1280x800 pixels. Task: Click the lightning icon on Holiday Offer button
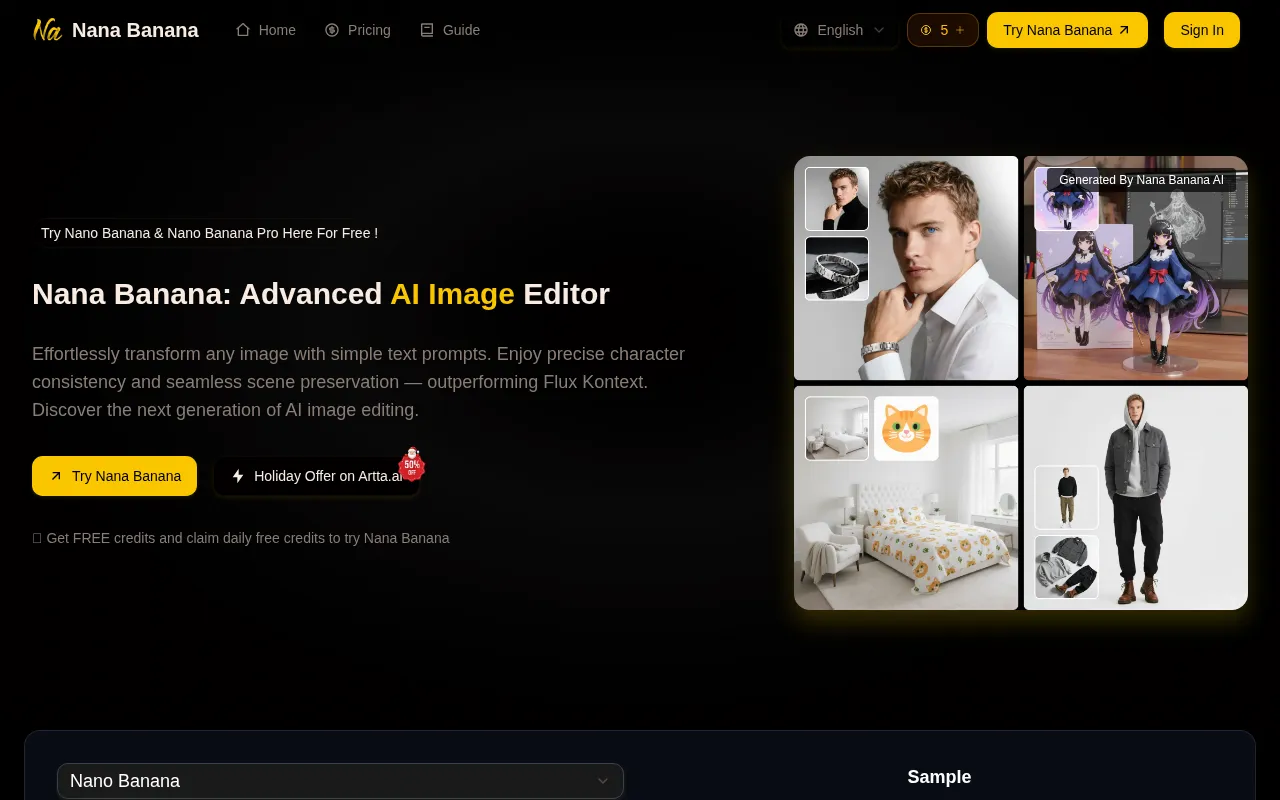238,476
